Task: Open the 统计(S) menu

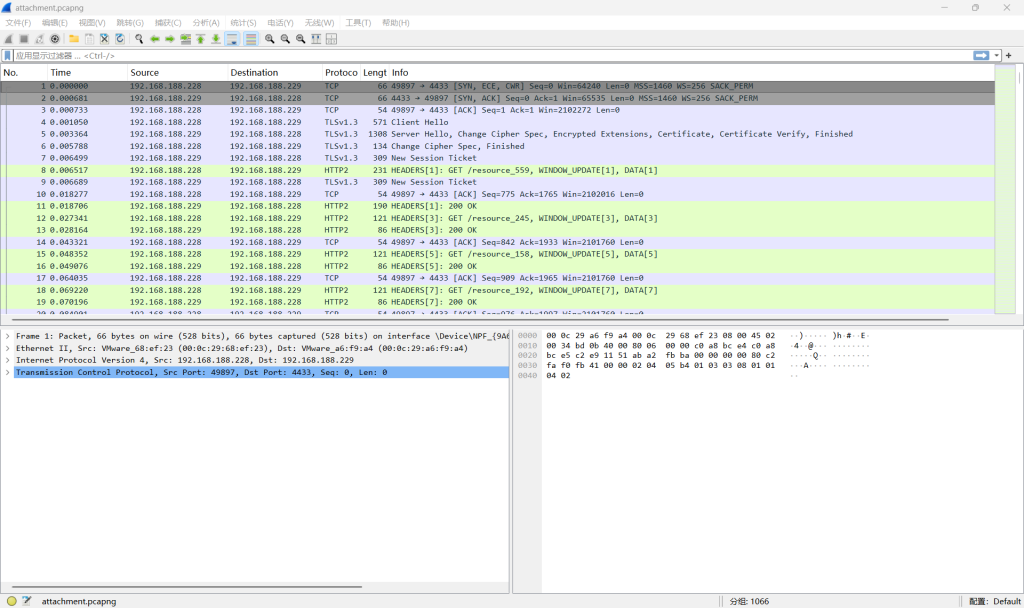Action: click(x=243, y=22)
